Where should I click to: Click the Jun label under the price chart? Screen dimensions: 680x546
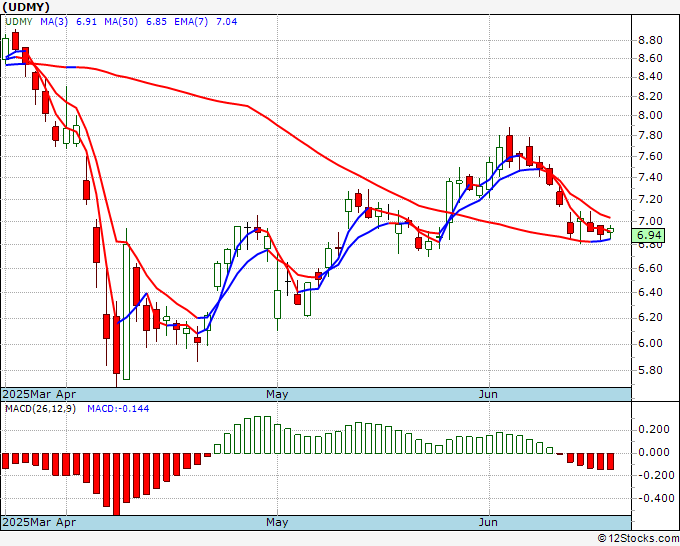point(488,394)
